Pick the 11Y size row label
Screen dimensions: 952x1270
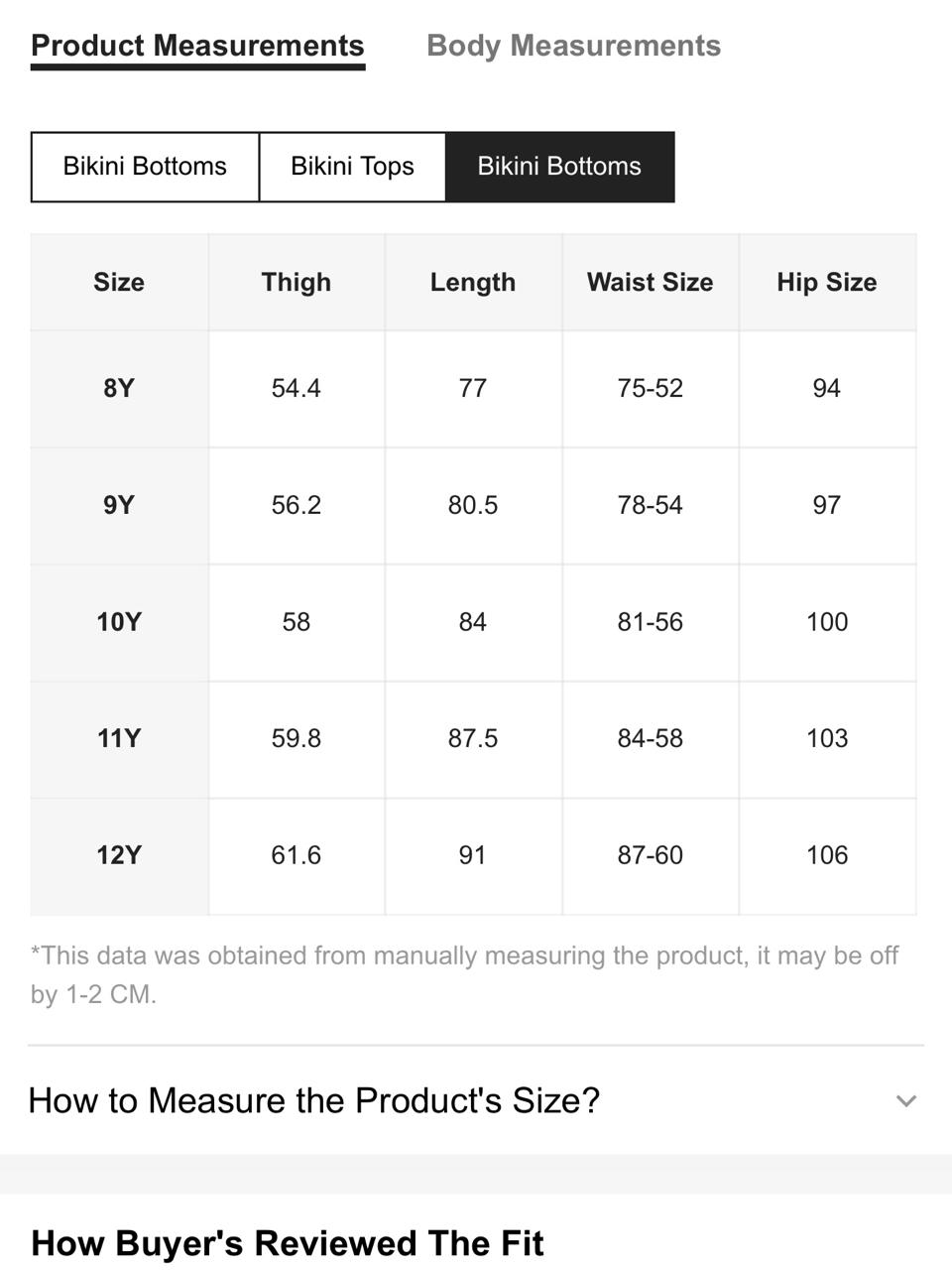tap(119, 738)
